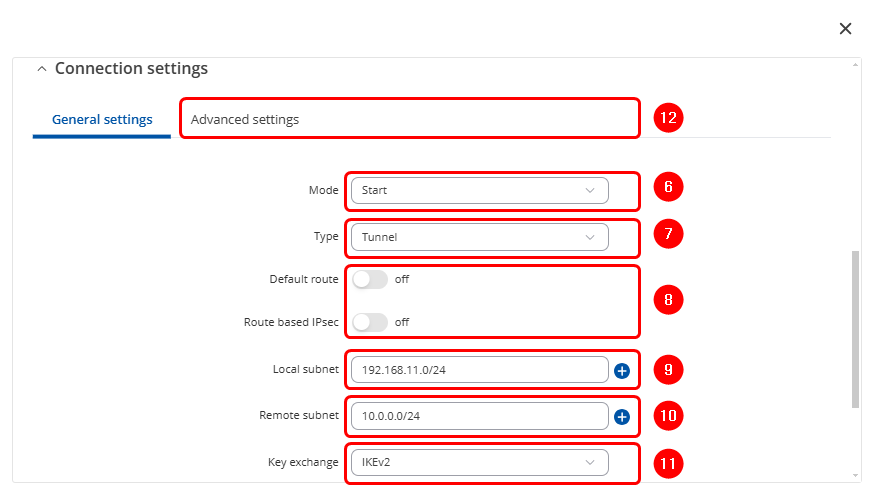Close the dialog with the X icon

click(845, 29)
